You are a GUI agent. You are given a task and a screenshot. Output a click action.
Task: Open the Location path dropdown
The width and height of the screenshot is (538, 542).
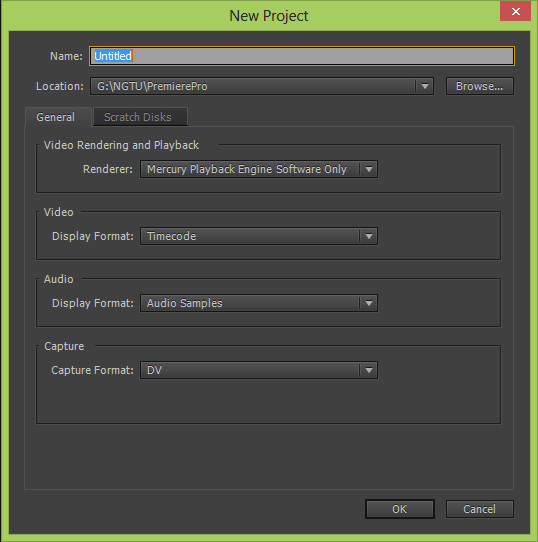pos(262,86)
